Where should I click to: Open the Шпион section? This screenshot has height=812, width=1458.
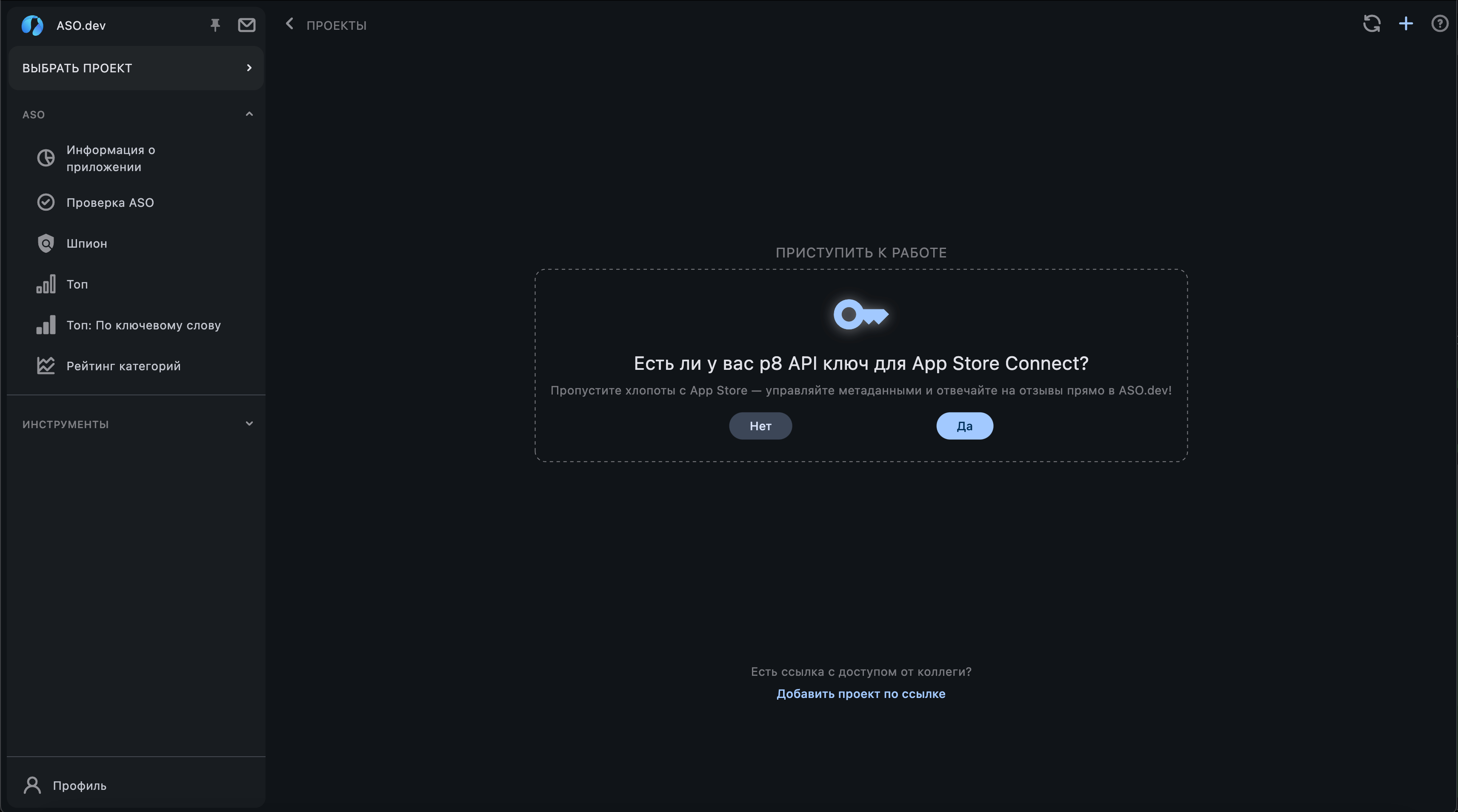coord(137,243)
